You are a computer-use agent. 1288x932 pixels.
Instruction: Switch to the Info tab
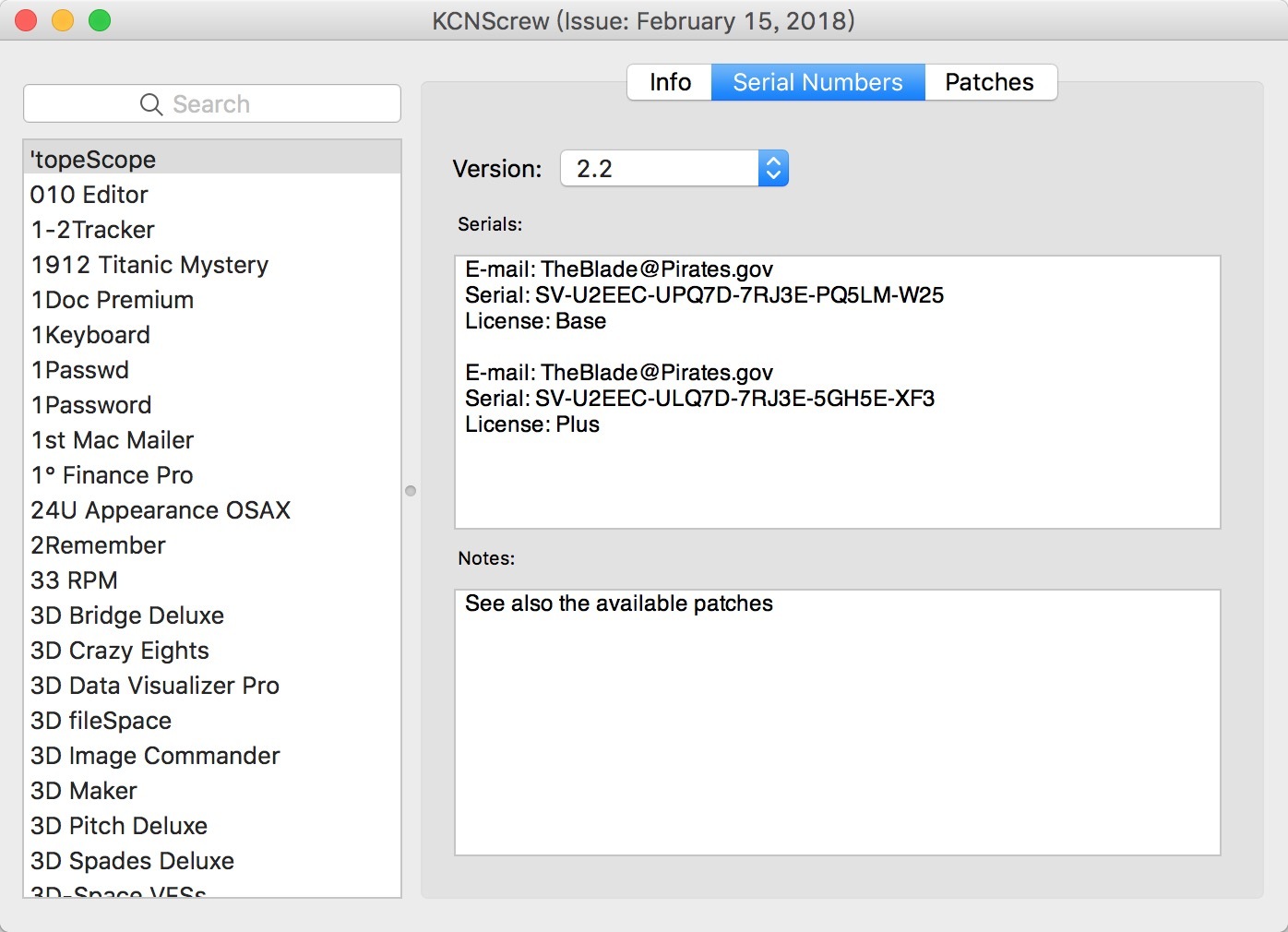670,82
